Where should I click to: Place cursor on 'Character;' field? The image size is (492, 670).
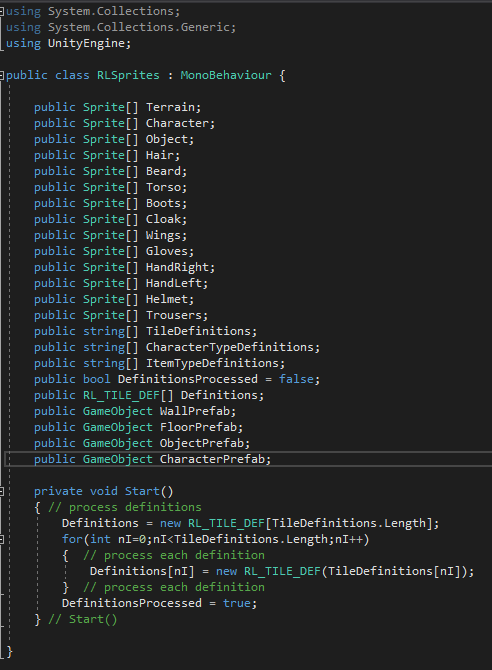[x=180, y=123]
